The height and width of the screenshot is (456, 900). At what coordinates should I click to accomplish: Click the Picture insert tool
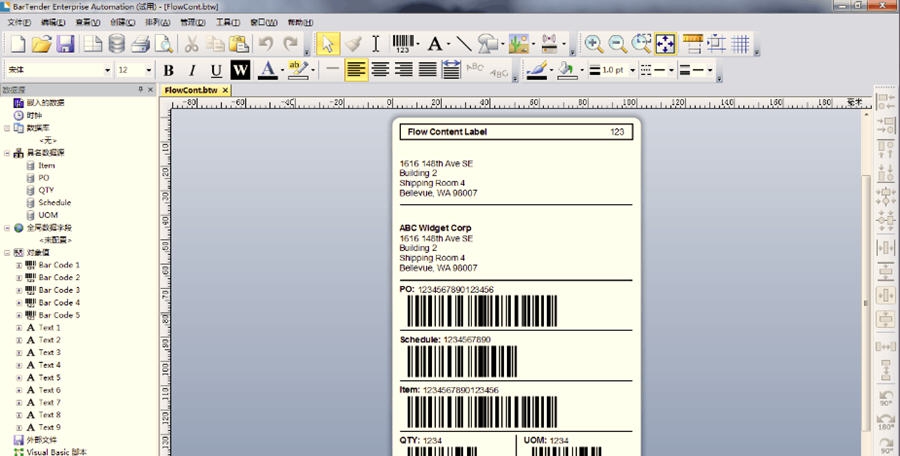coord(517,44)
